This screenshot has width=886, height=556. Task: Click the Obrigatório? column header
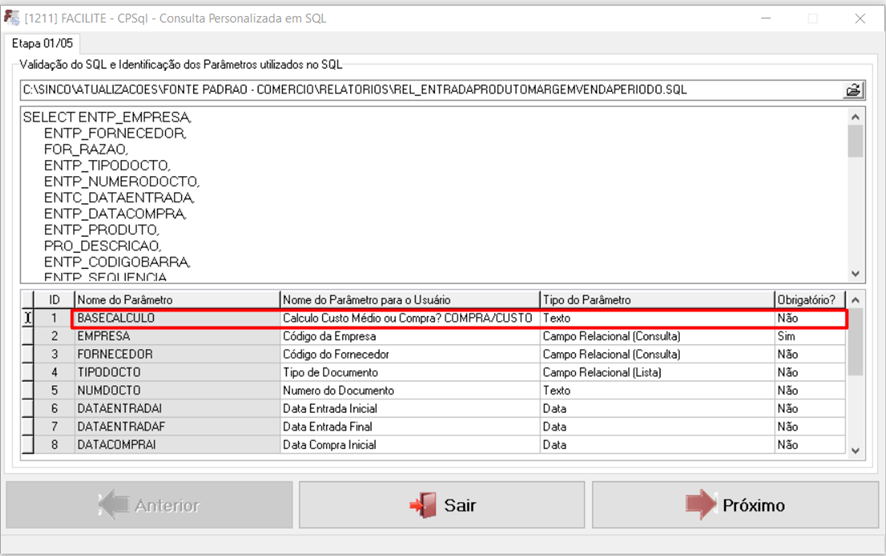coord(809,299)
